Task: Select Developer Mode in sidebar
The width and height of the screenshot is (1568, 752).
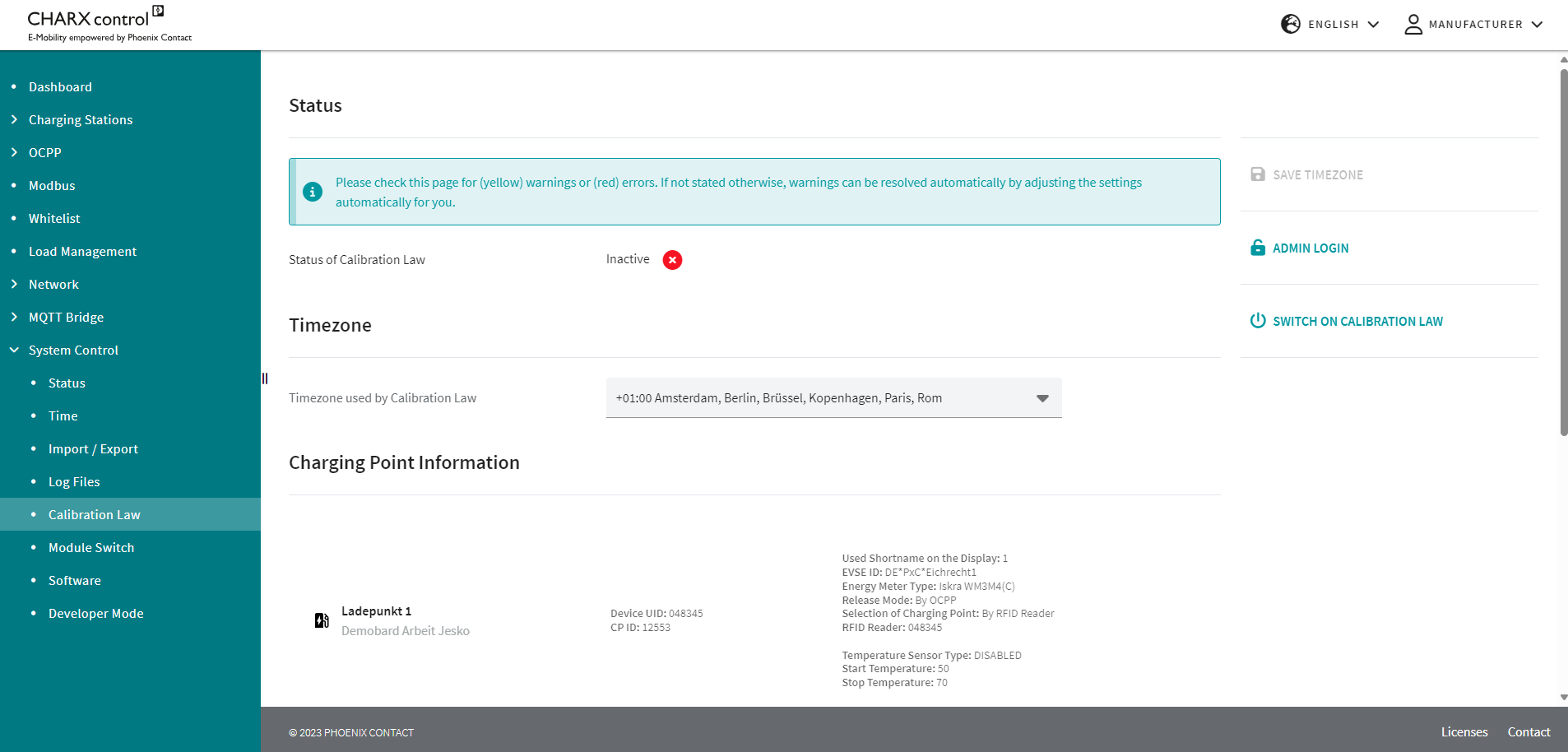Action: [95, 614]
